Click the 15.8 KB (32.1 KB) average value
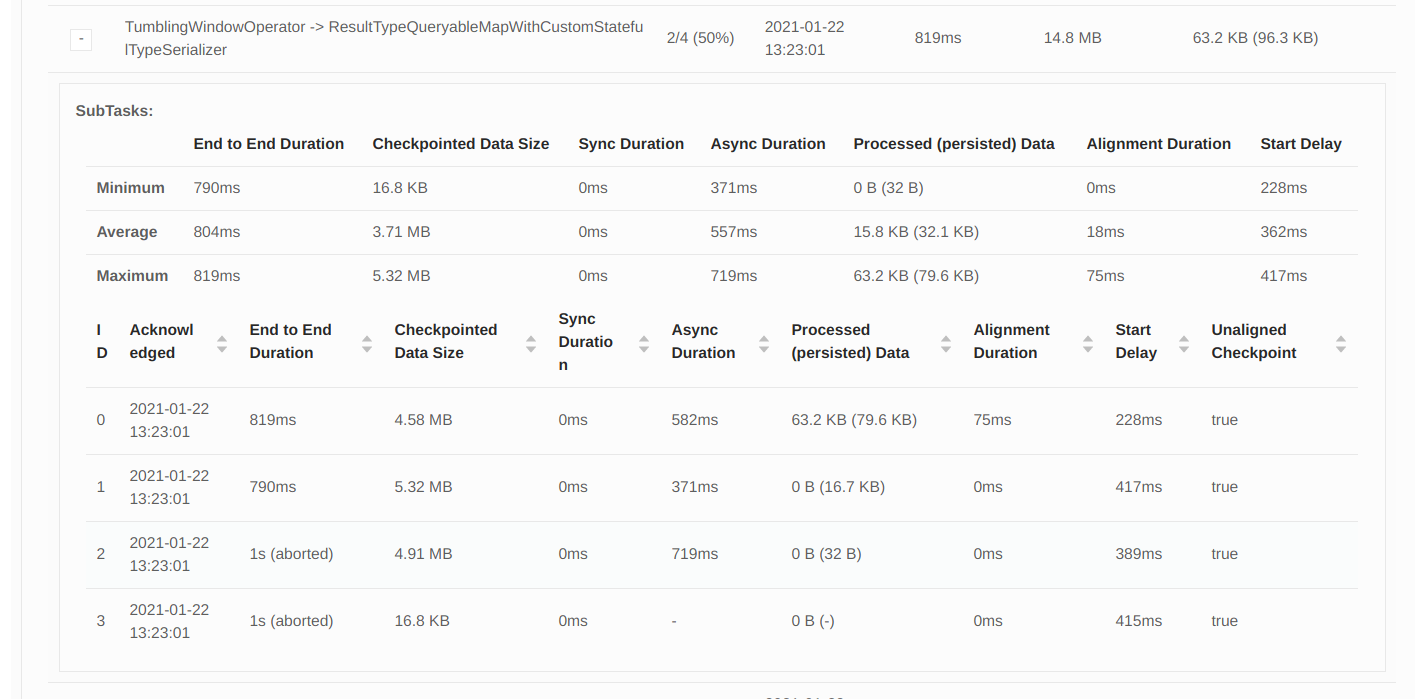Image resolution: width=1415 pixels, height=699 pixels. click(916, 232)
